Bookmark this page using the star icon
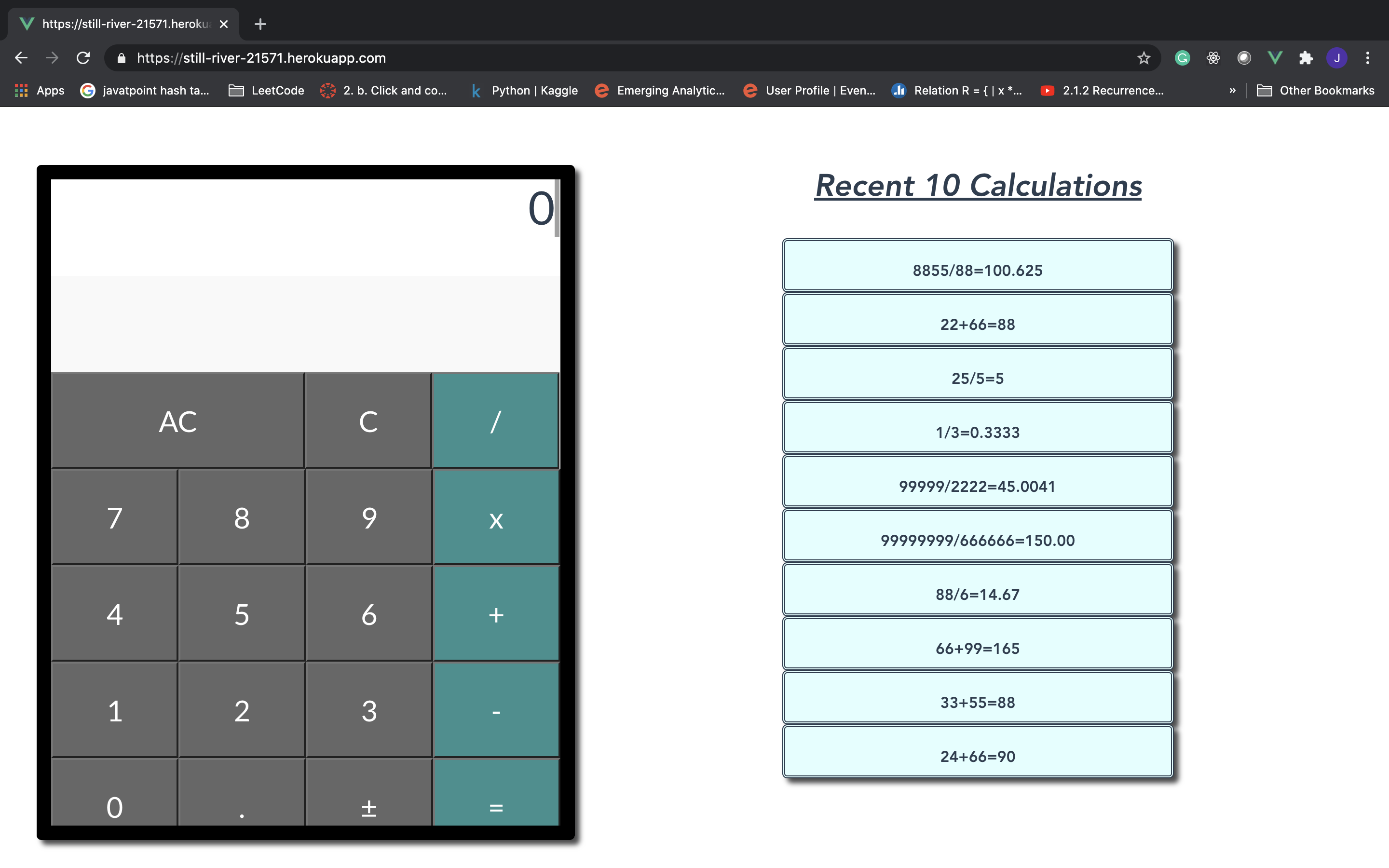Screen dimensions: 1389x868 [1144, 57]
